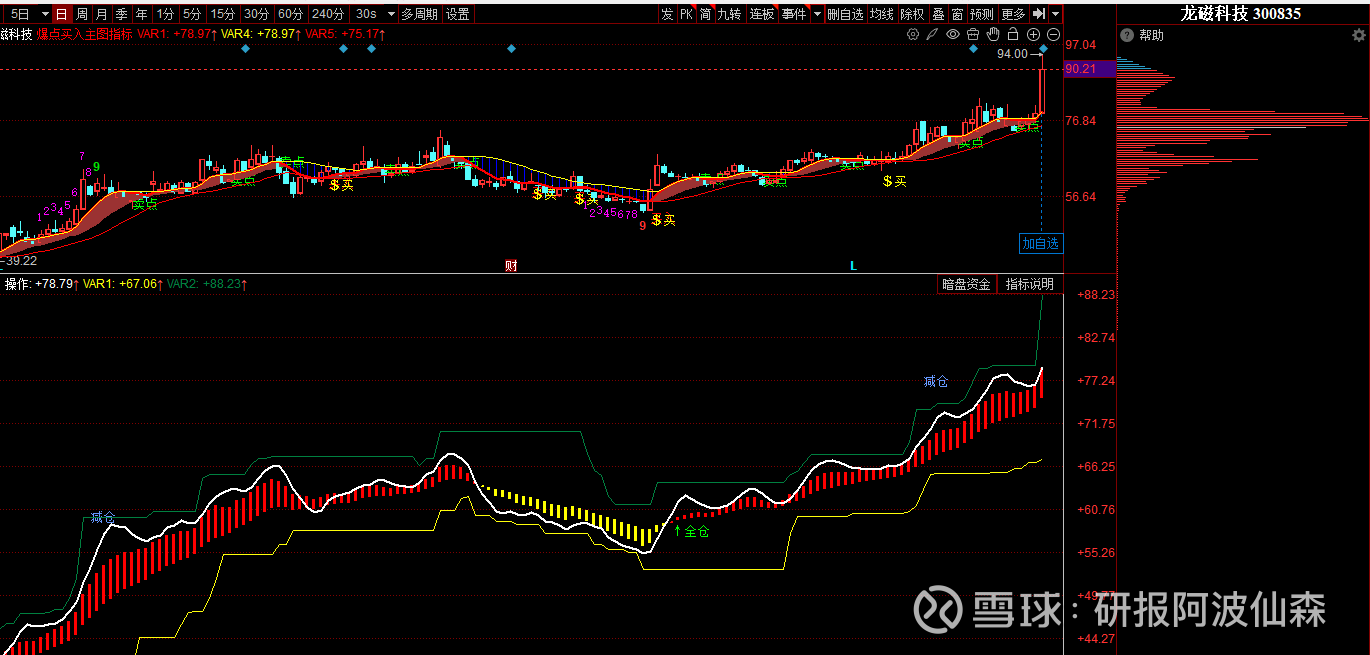Screen dimensions: 1370x655
Task: Toggle the 除权 ex-rights adjustment
Action: click(912, 14)
